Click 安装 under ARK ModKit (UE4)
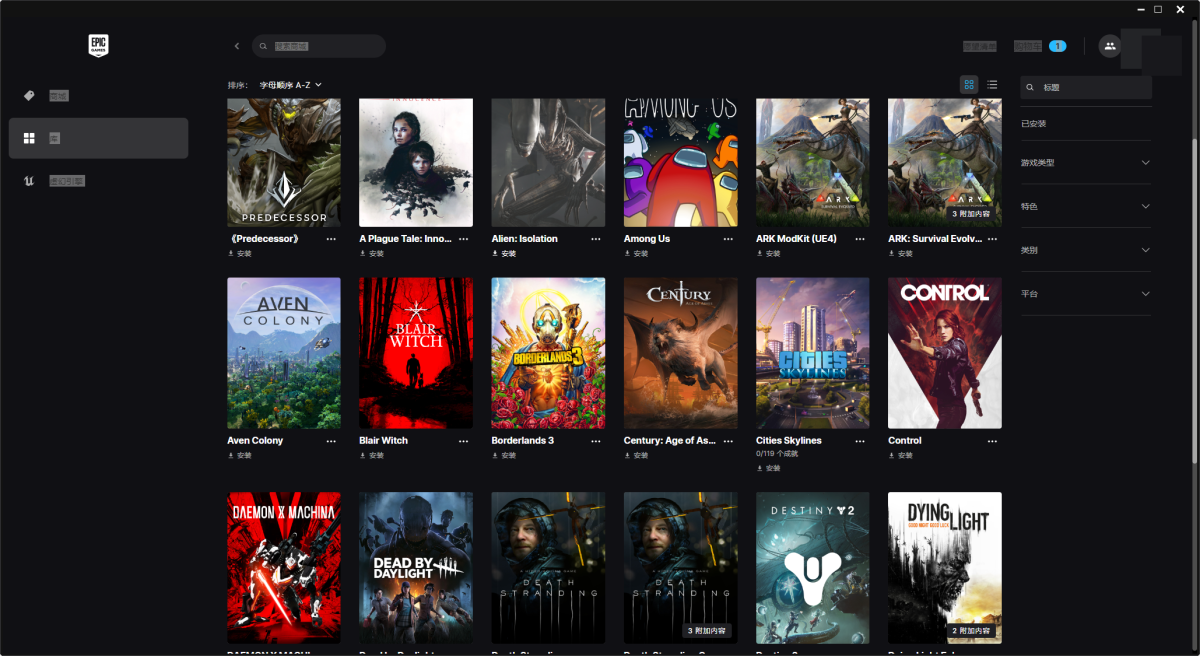The image size is (1200, 656). point(773,254)
